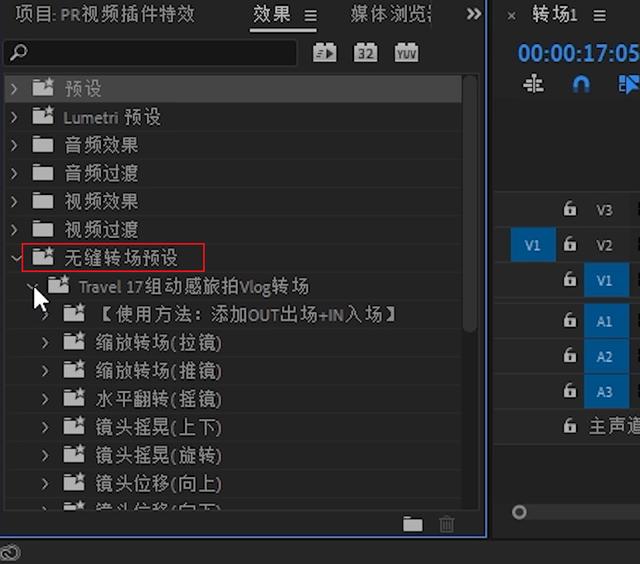This screenshot has width=640, height=564.
Task: Toggle lock on track A3
Action: (x=570, y=391)
